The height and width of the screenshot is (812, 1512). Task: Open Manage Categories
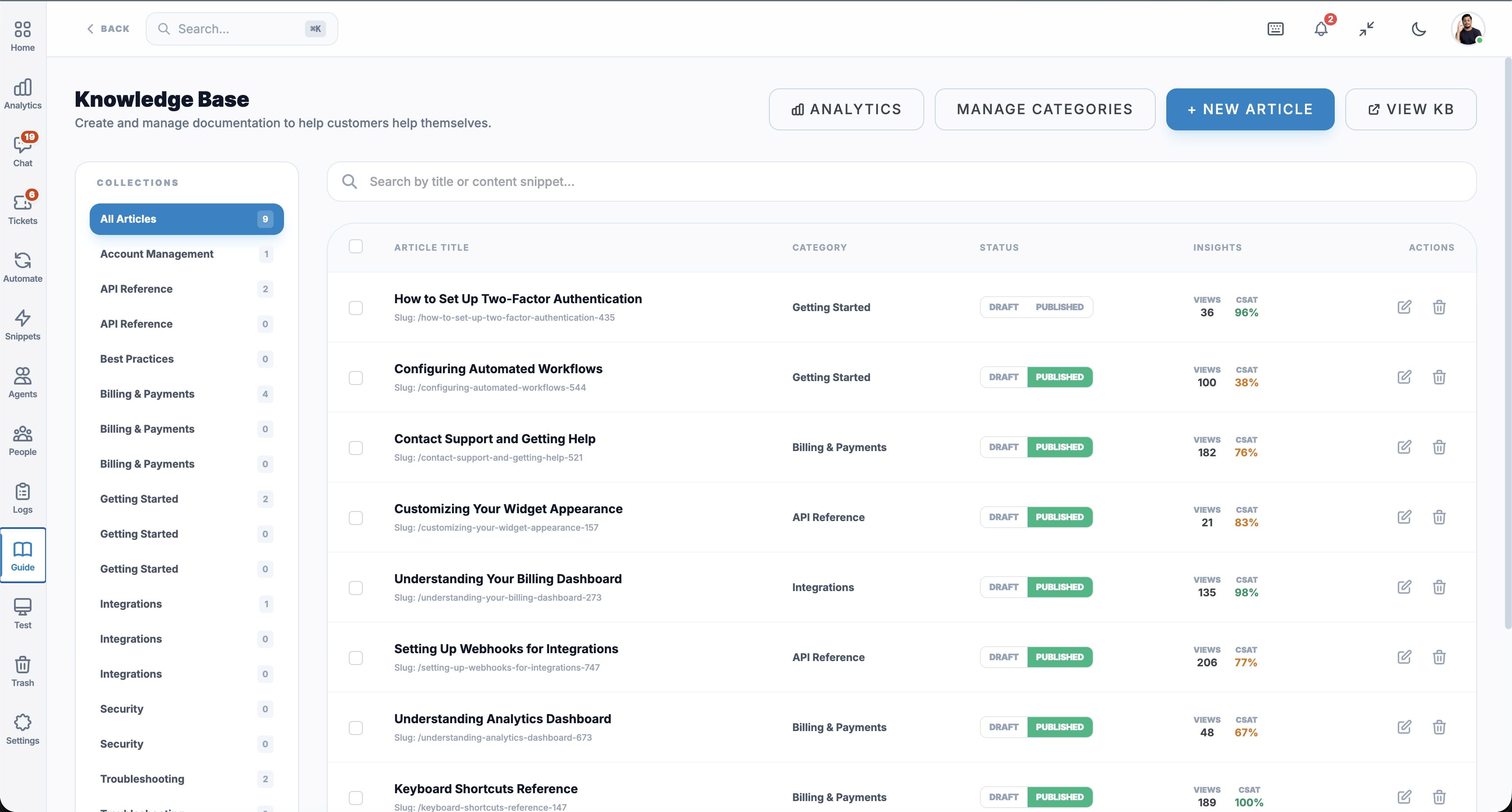pos(1045,109)
